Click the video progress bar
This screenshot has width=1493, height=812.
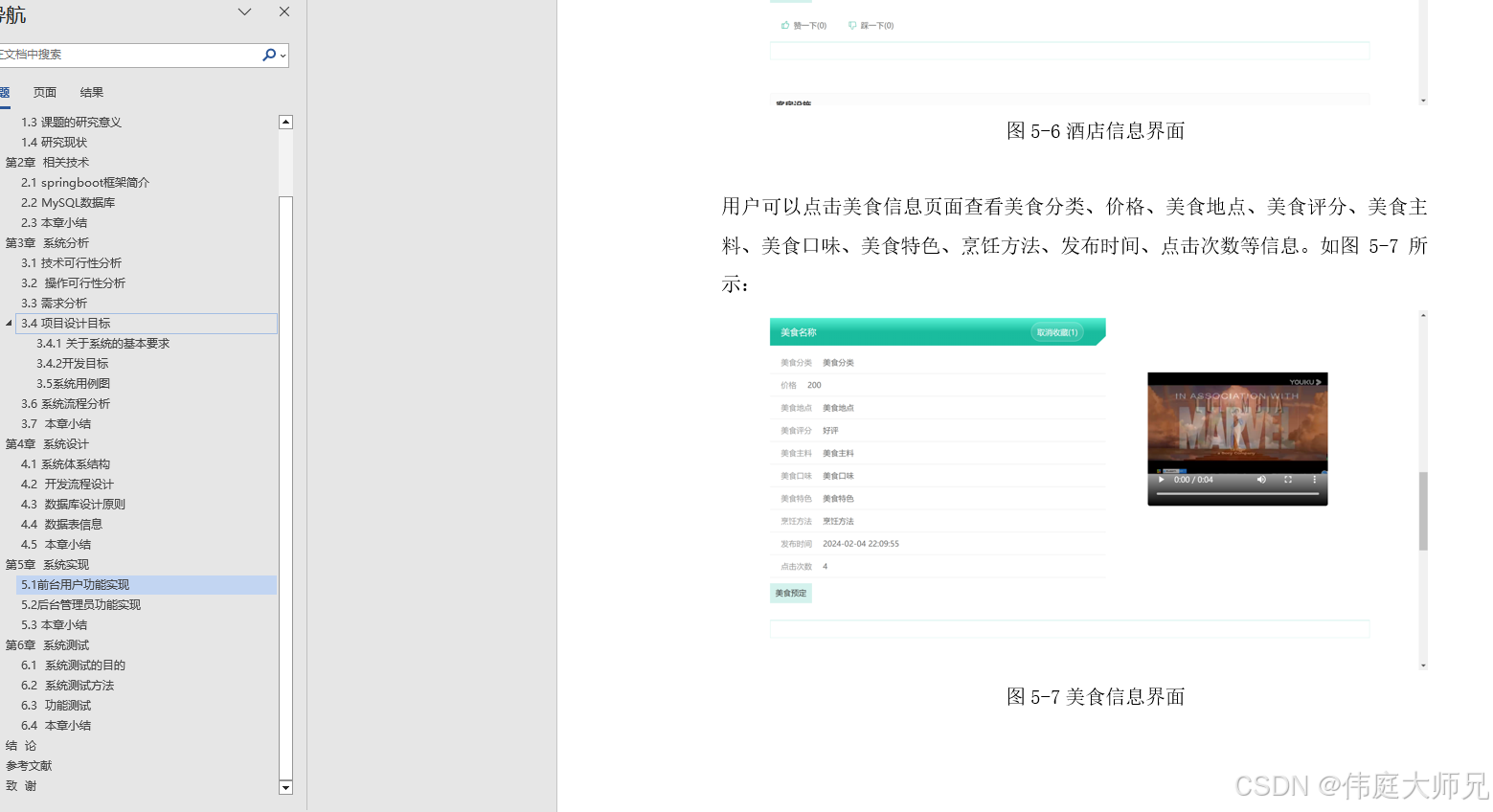point(1237,493)
